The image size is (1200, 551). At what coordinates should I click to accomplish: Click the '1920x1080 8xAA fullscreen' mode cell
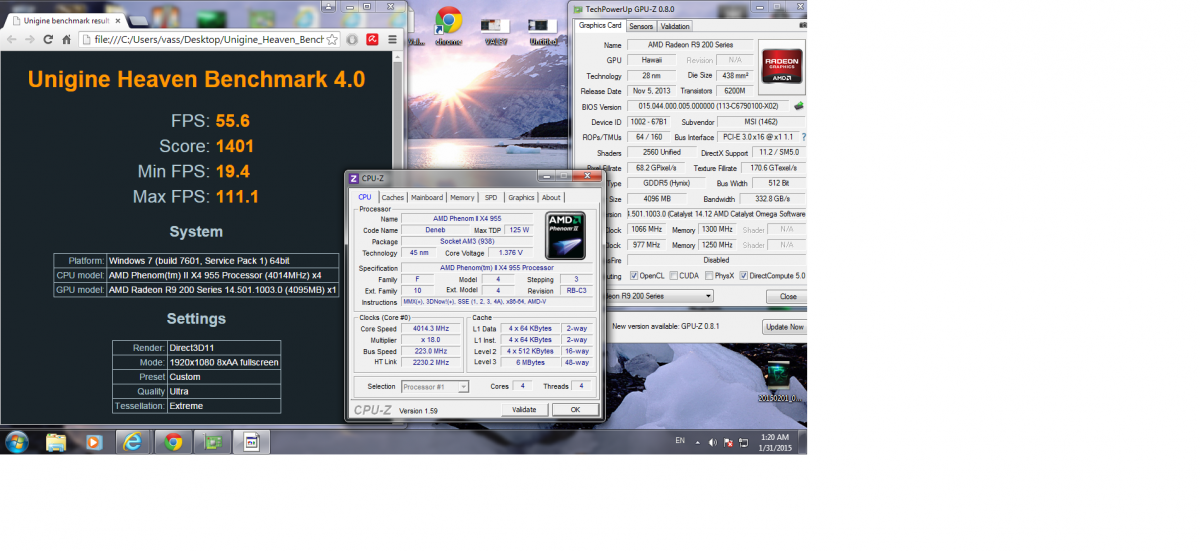(x=224, y=362)
